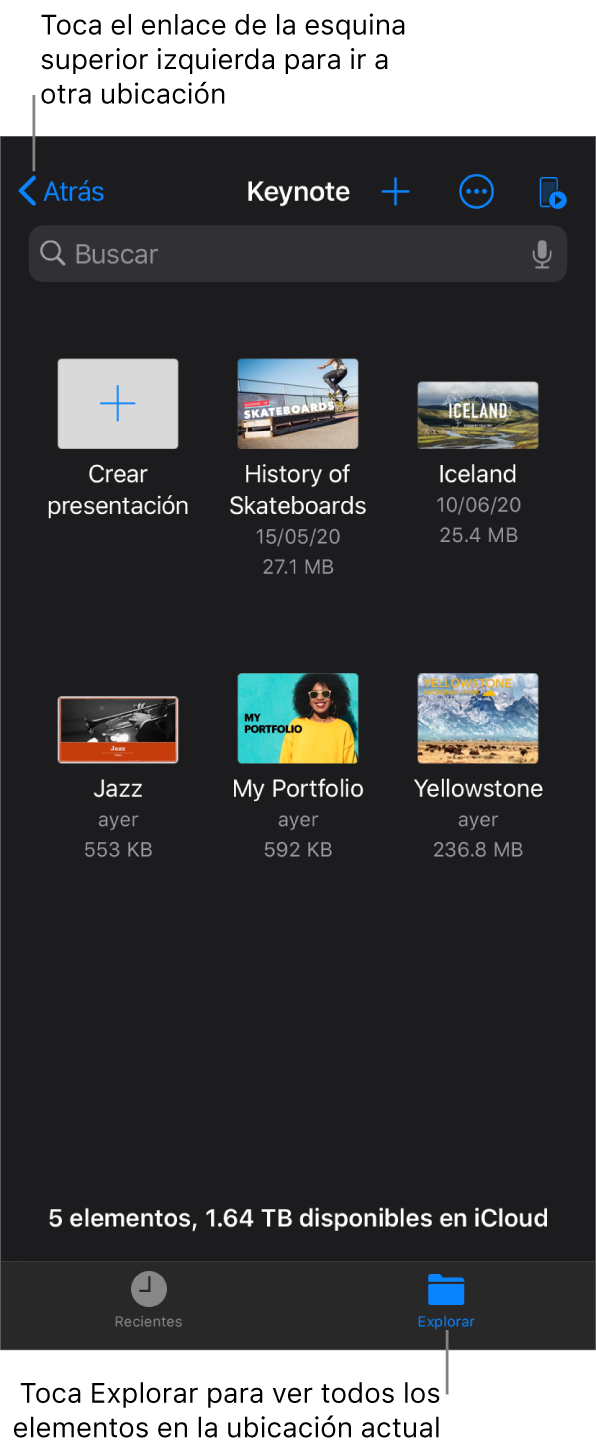Screen dimensions: 596x1450
Task: Tap the Recientes clock icon
Action: coord(149,1289)
